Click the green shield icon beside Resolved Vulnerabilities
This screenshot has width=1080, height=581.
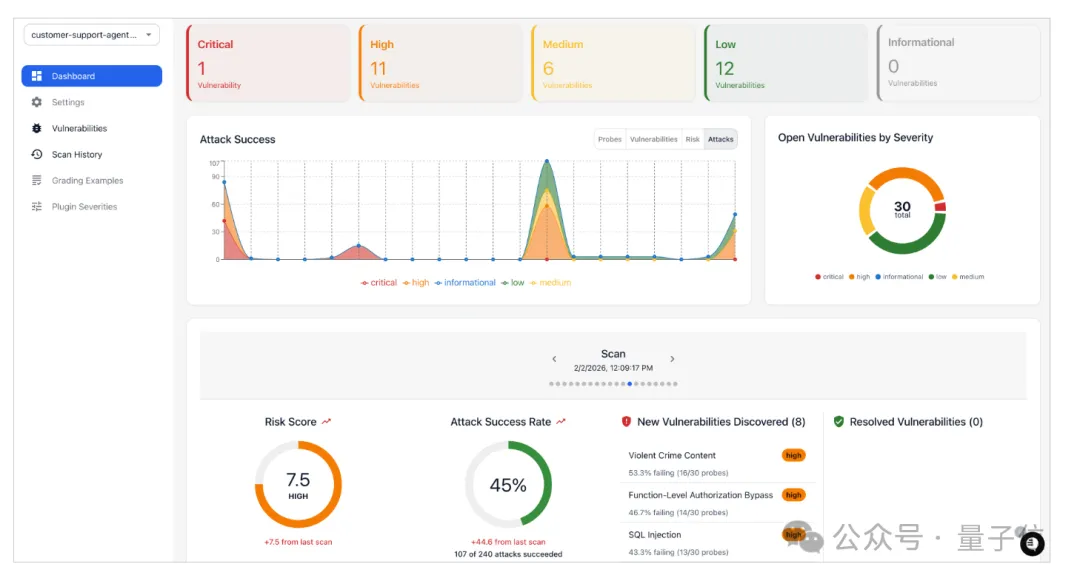[x=839, y=422]
